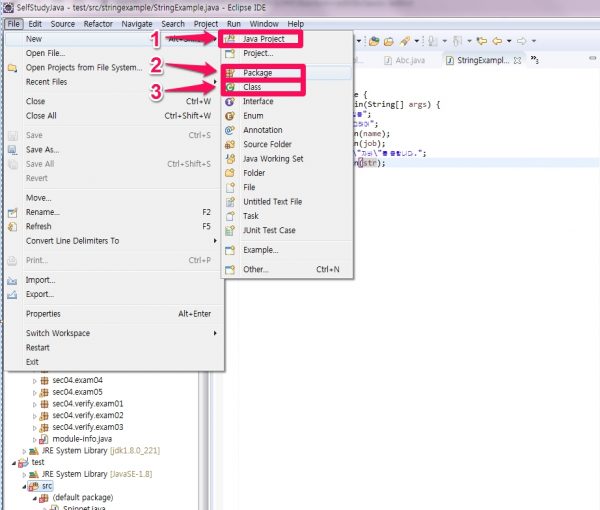Click the Java Project icon in New submenu

[x=231, y=38]
